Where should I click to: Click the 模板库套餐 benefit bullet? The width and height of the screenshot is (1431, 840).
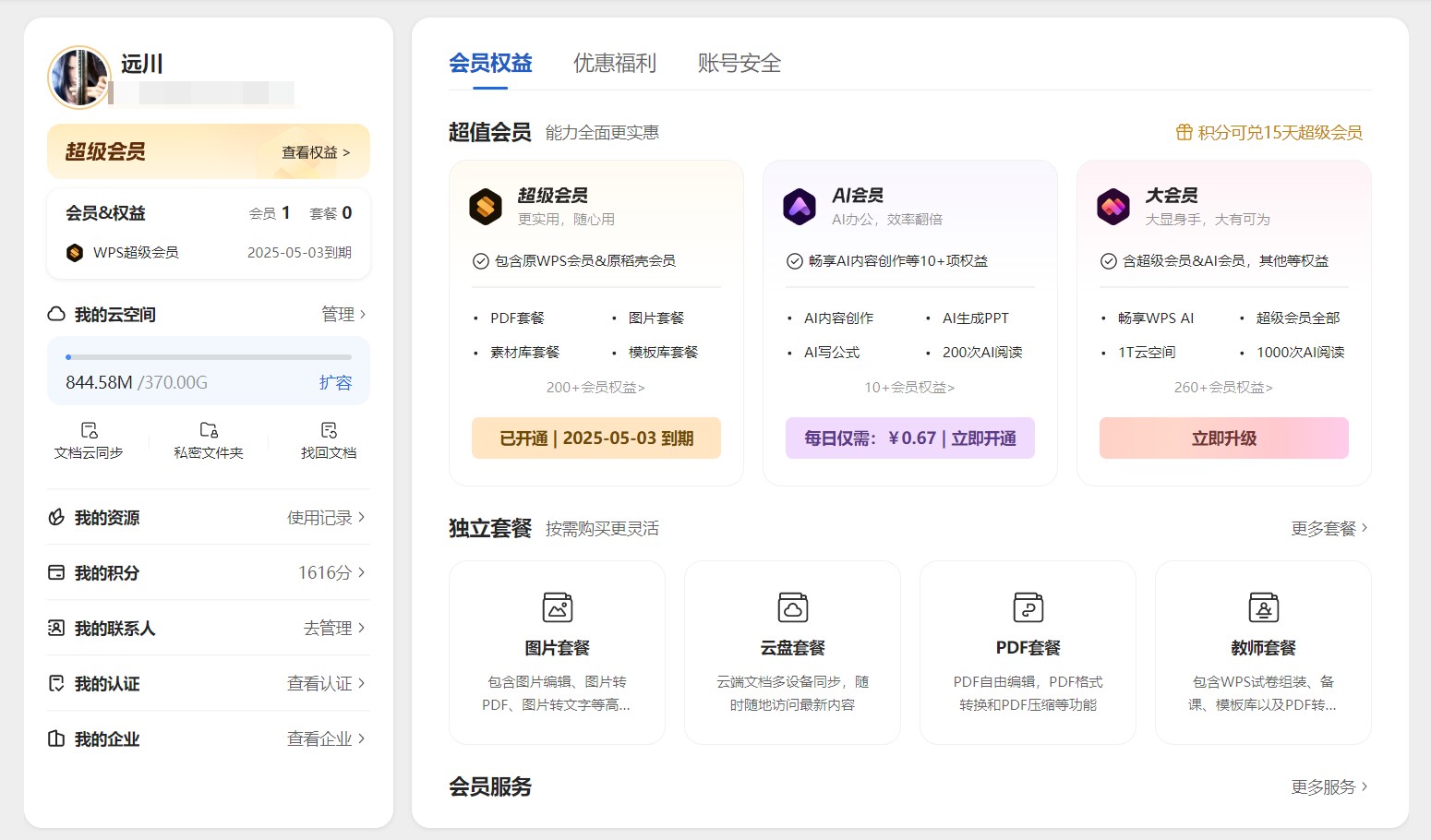tap(663, 353)
